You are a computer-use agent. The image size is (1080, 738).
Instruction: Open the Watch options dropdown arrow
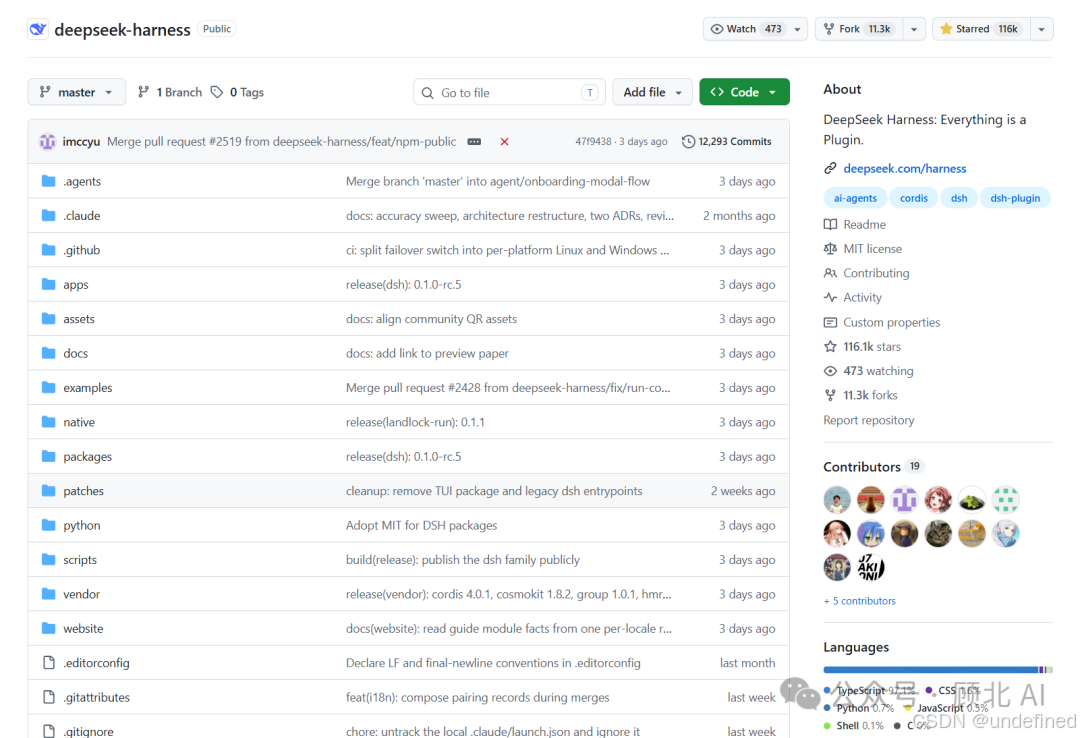coord(798,29)
